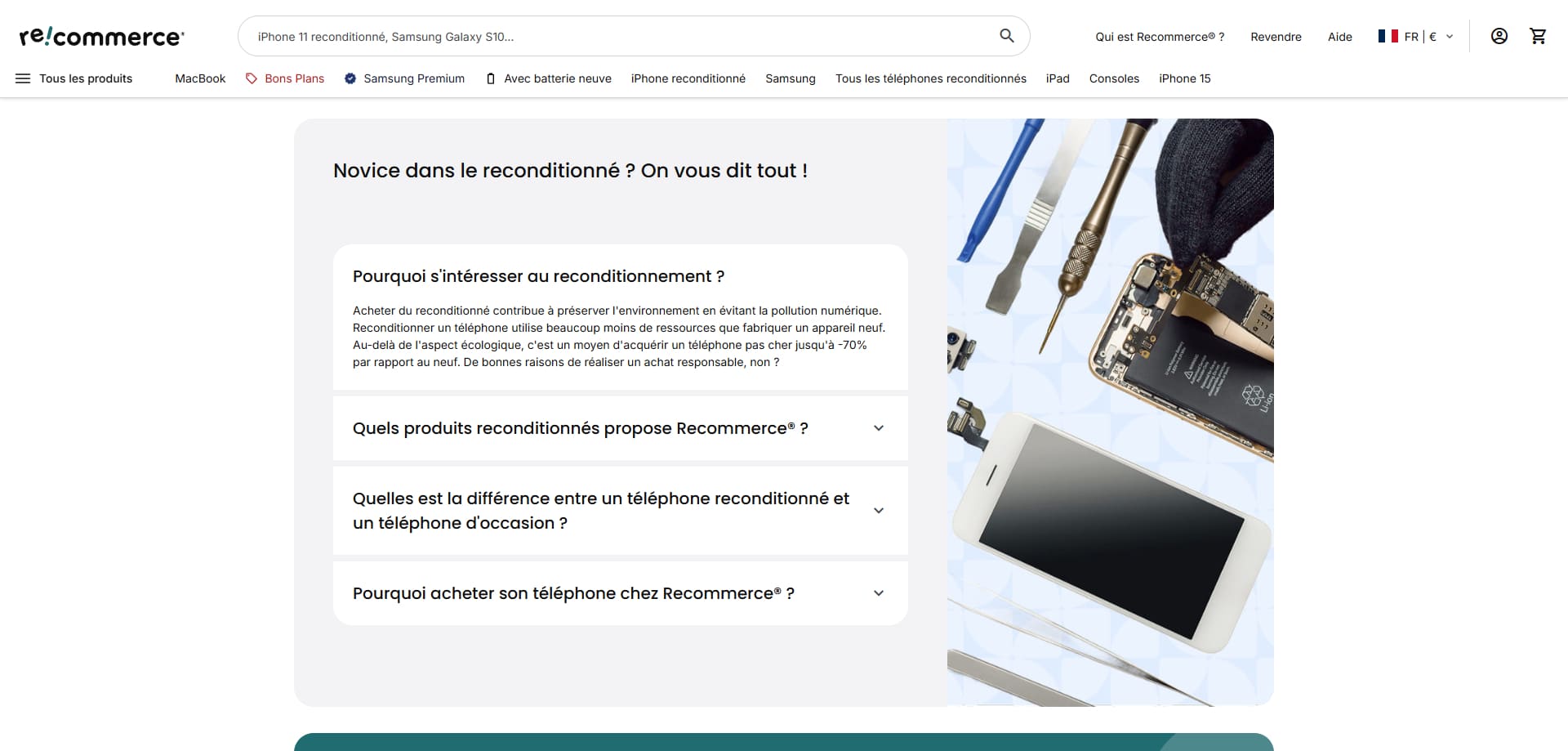Click the paragraph starting 'Acheter du reconditionné contribue'
The width and height of the screenshot is (1568, 751).
pos(619,337)
